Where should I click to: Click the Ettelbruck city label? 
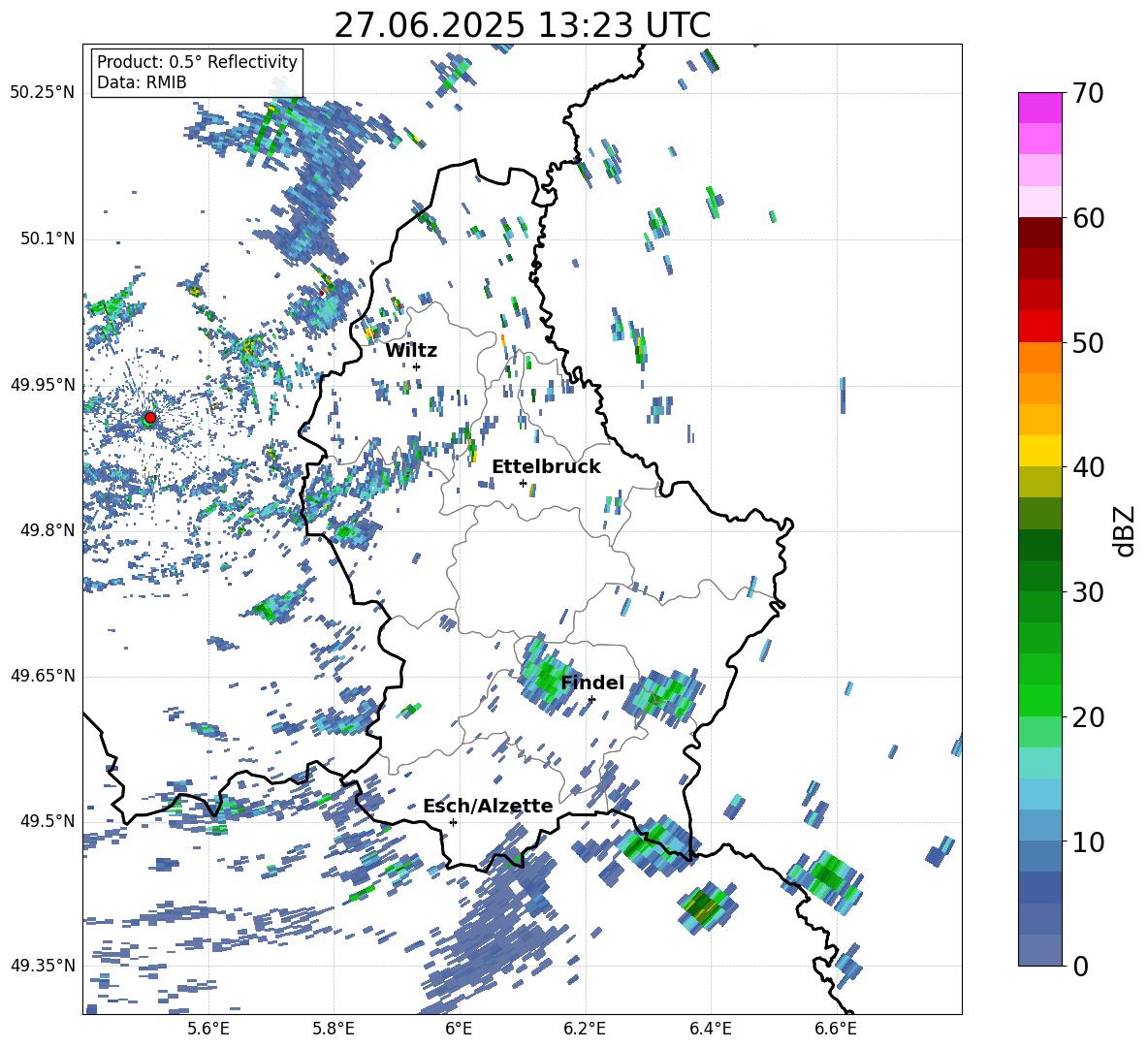[x=546, y=467]
